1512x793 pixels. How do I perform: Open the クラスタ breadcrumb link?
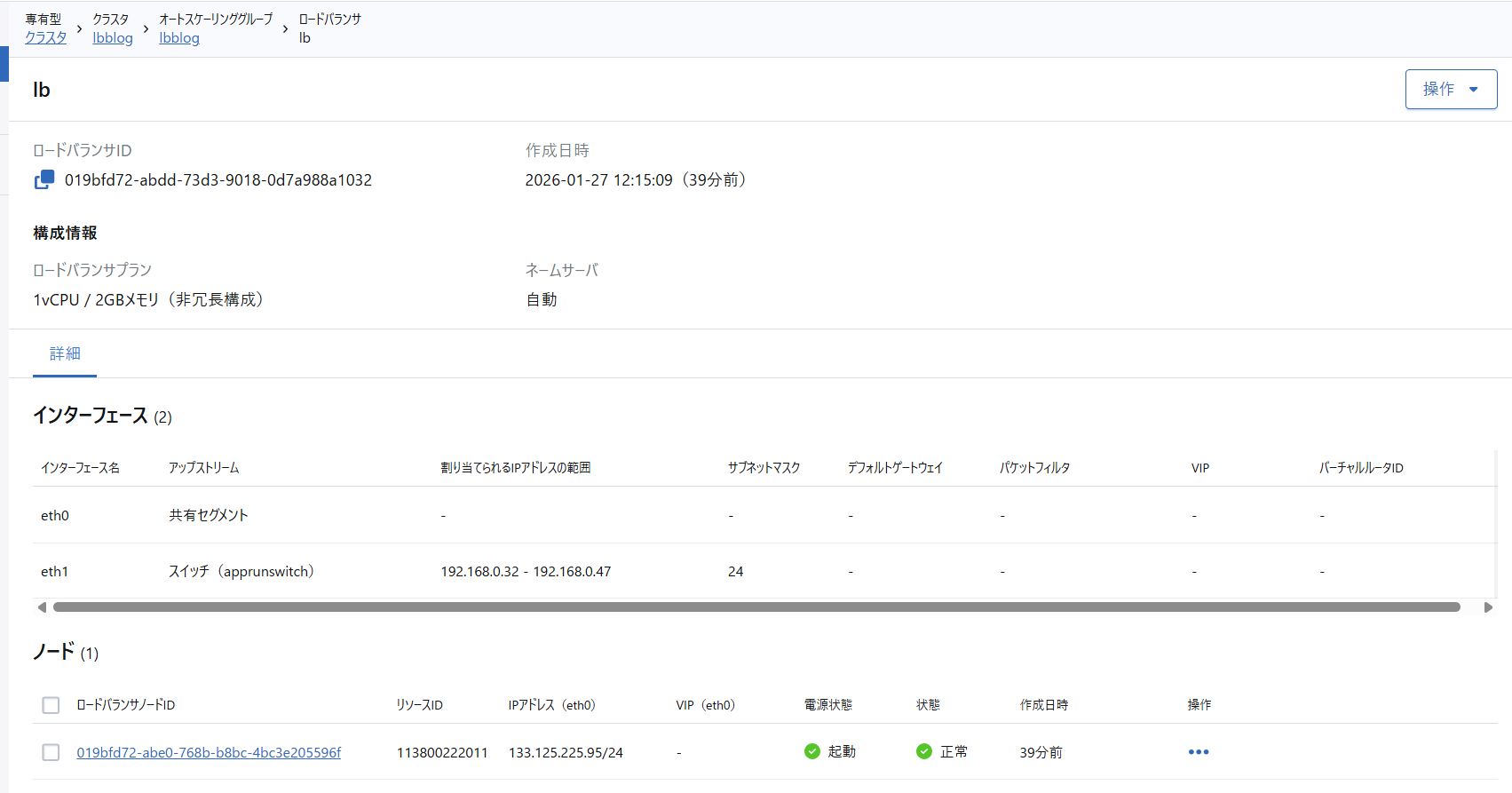[x=45, y=38]
